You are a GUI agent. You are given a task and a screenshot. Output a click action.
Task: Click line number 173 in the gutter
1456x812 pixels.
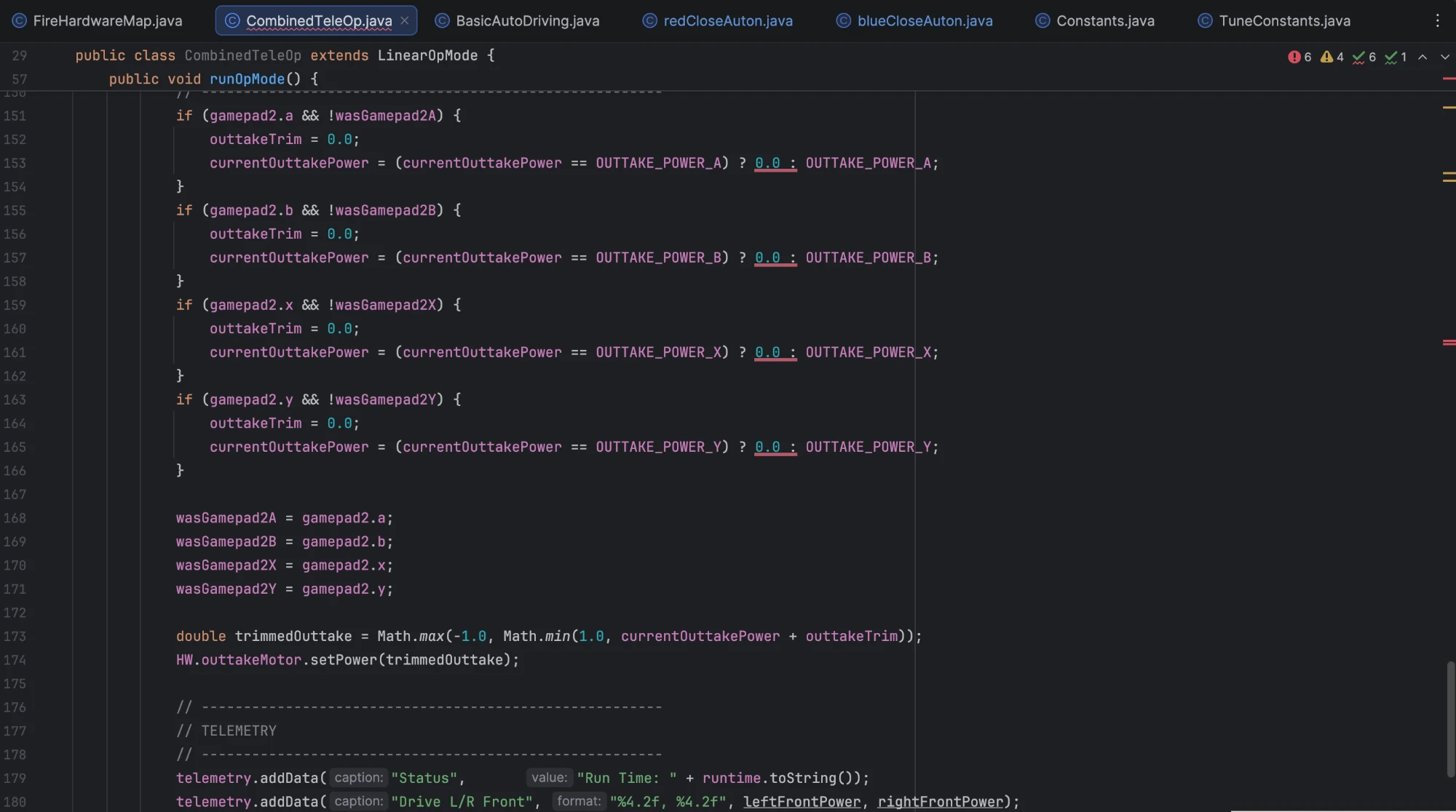[x=15, y=636]
